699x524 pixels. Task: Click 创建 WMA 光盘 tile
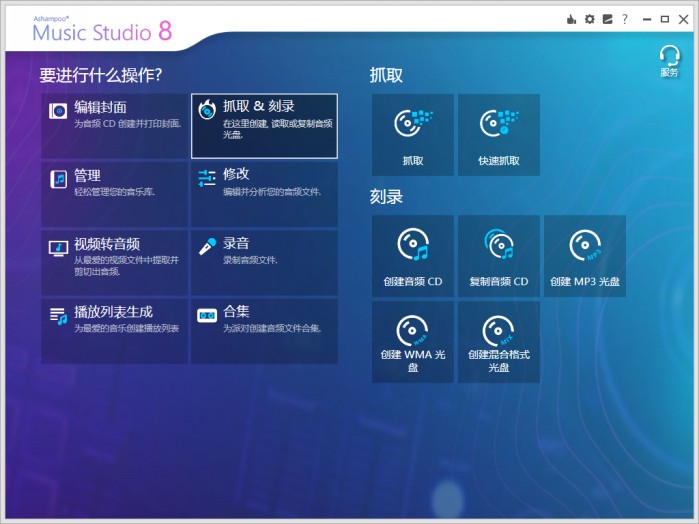click(412, 341)
